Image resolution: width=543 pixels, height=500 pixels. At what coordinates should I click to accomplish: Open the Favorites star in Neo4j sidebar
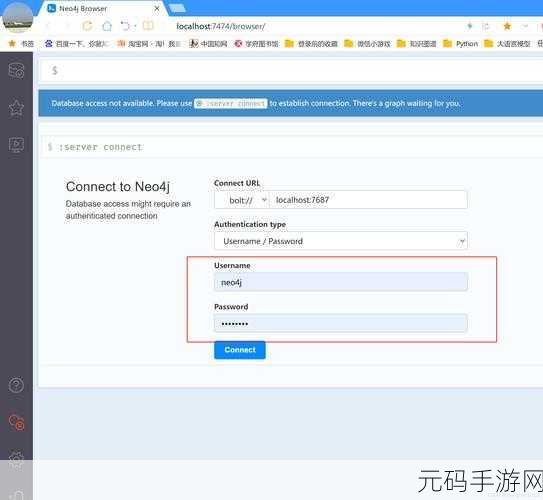coord(16,109)
